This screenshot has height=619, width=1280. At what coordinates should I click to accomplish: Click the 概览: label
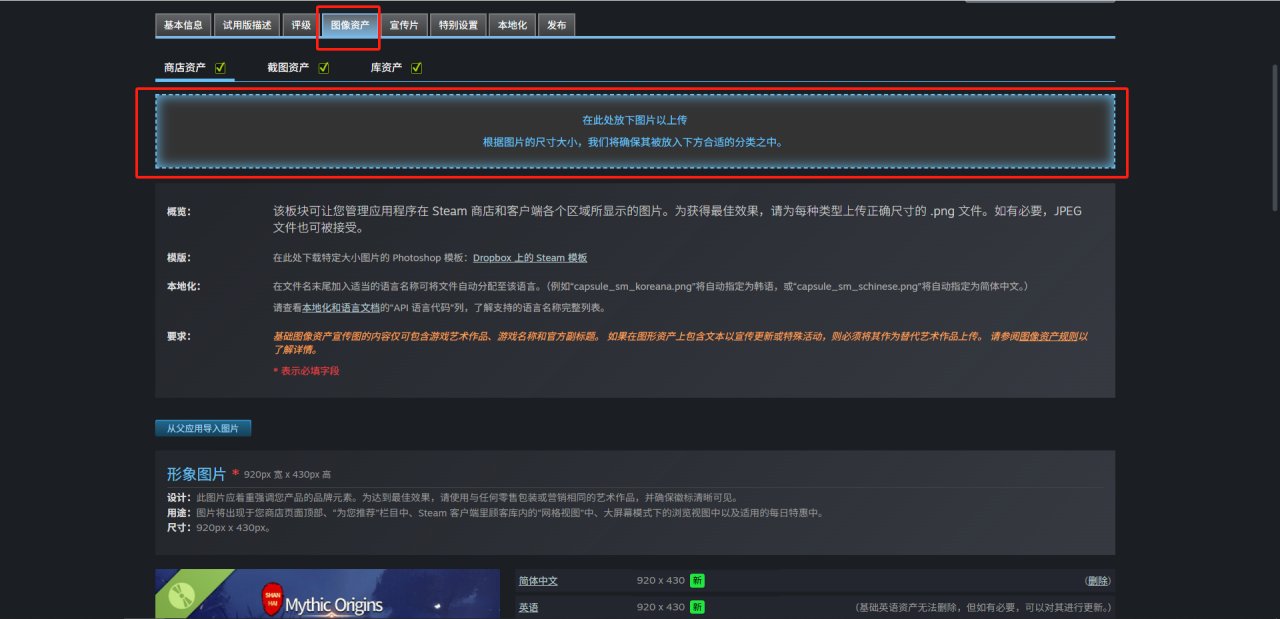[x=178, y=212]
